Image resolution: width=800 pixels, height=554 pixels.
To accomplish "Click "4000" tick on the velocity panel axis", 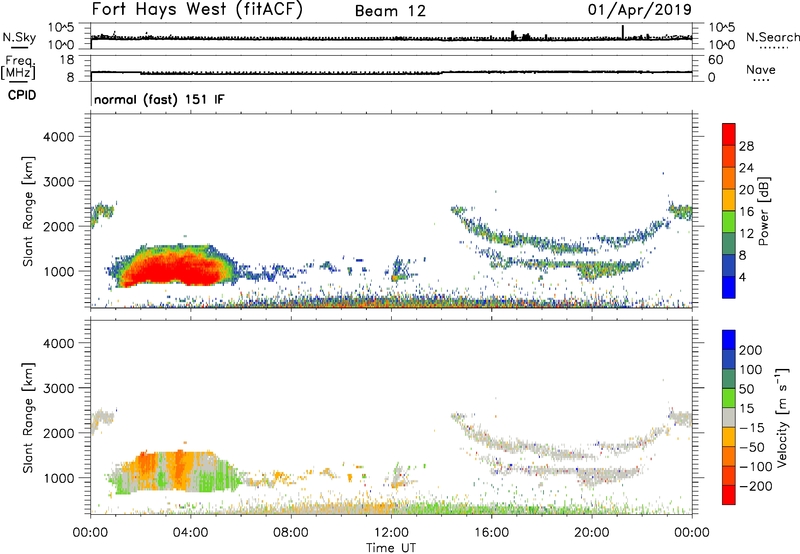I will 59,343.
